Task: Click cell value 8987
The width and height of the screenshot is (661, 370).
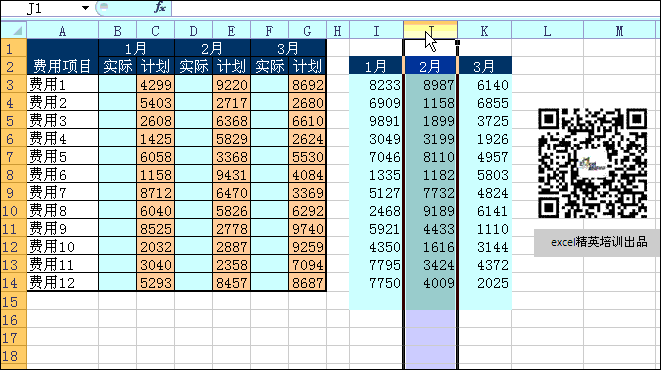Action: [430, 85]
